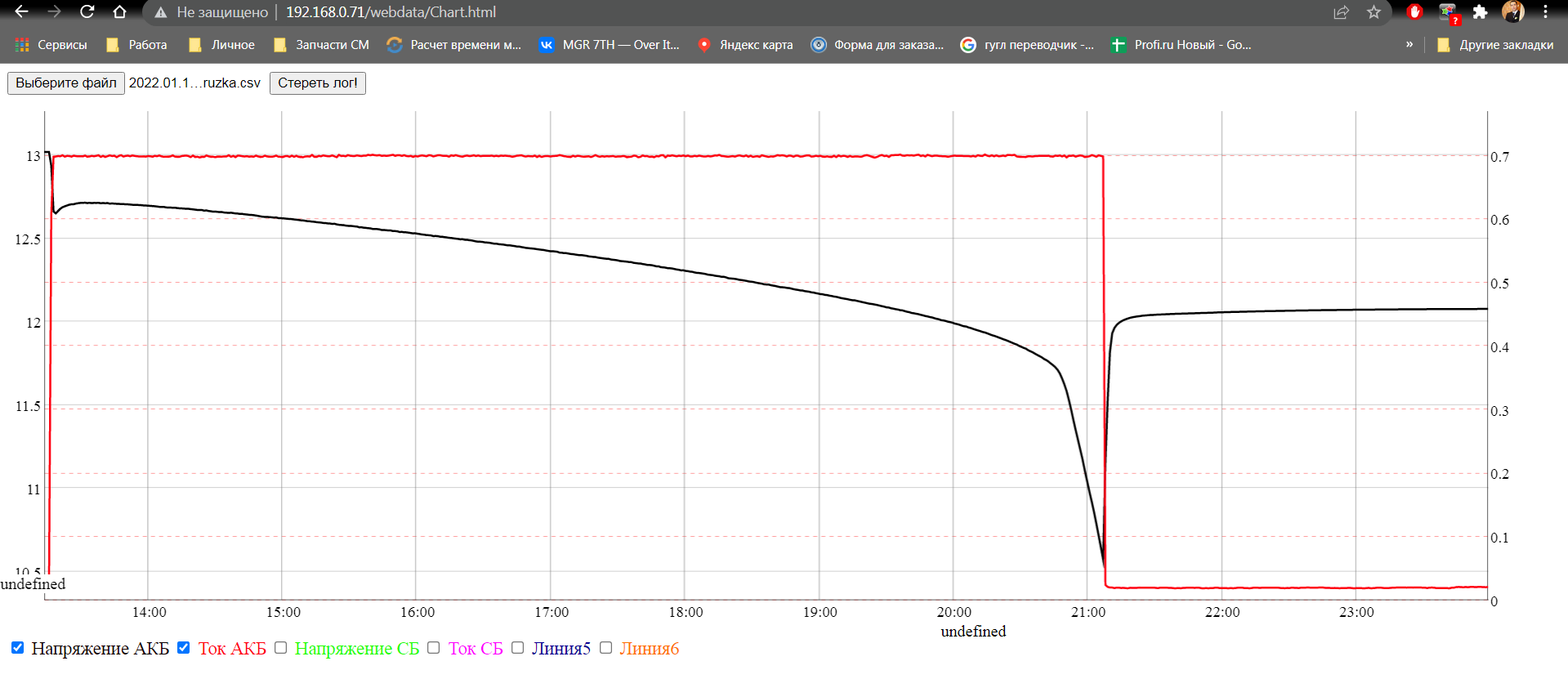Screen dimensions: 1568x679
Task: Bookmark this page with the star
Action: pyautogui.click(x=1374, y=12)
